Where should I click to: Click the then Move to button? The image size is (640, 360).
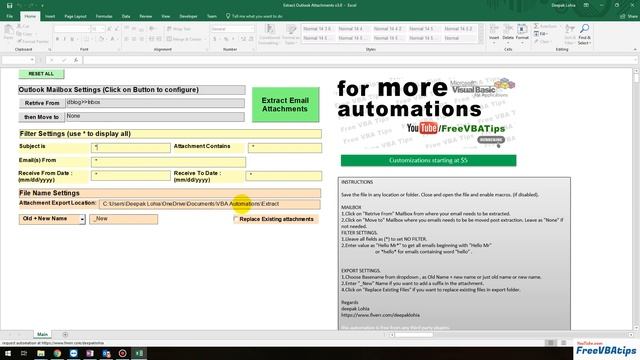tap(42, 117)
